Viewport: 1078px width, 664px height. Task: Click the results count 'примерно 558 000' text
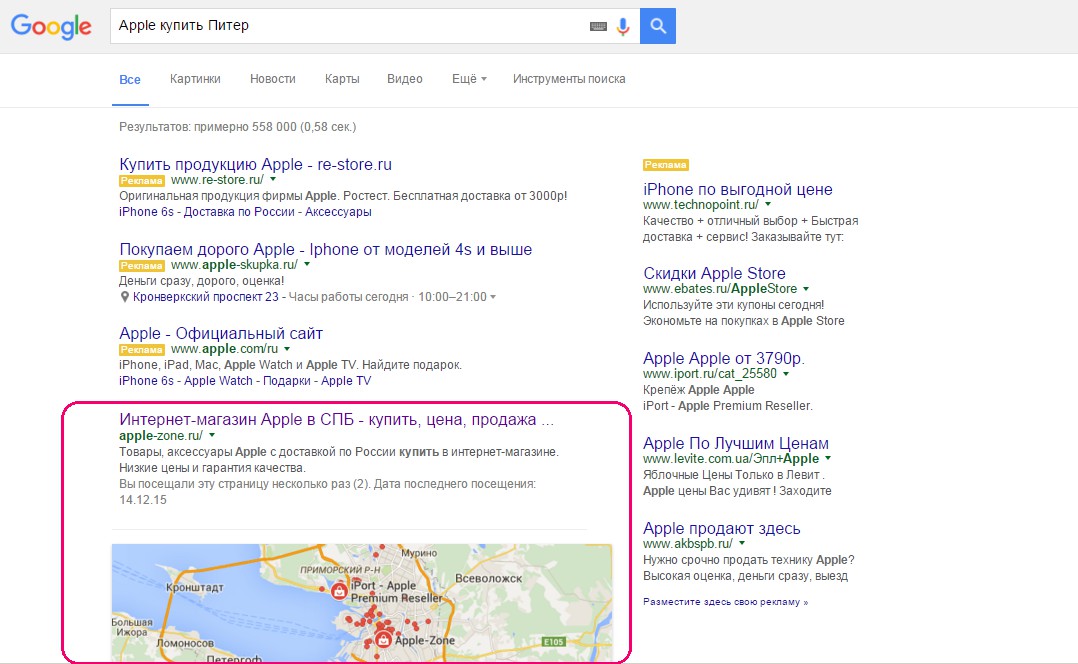(238, 126)
